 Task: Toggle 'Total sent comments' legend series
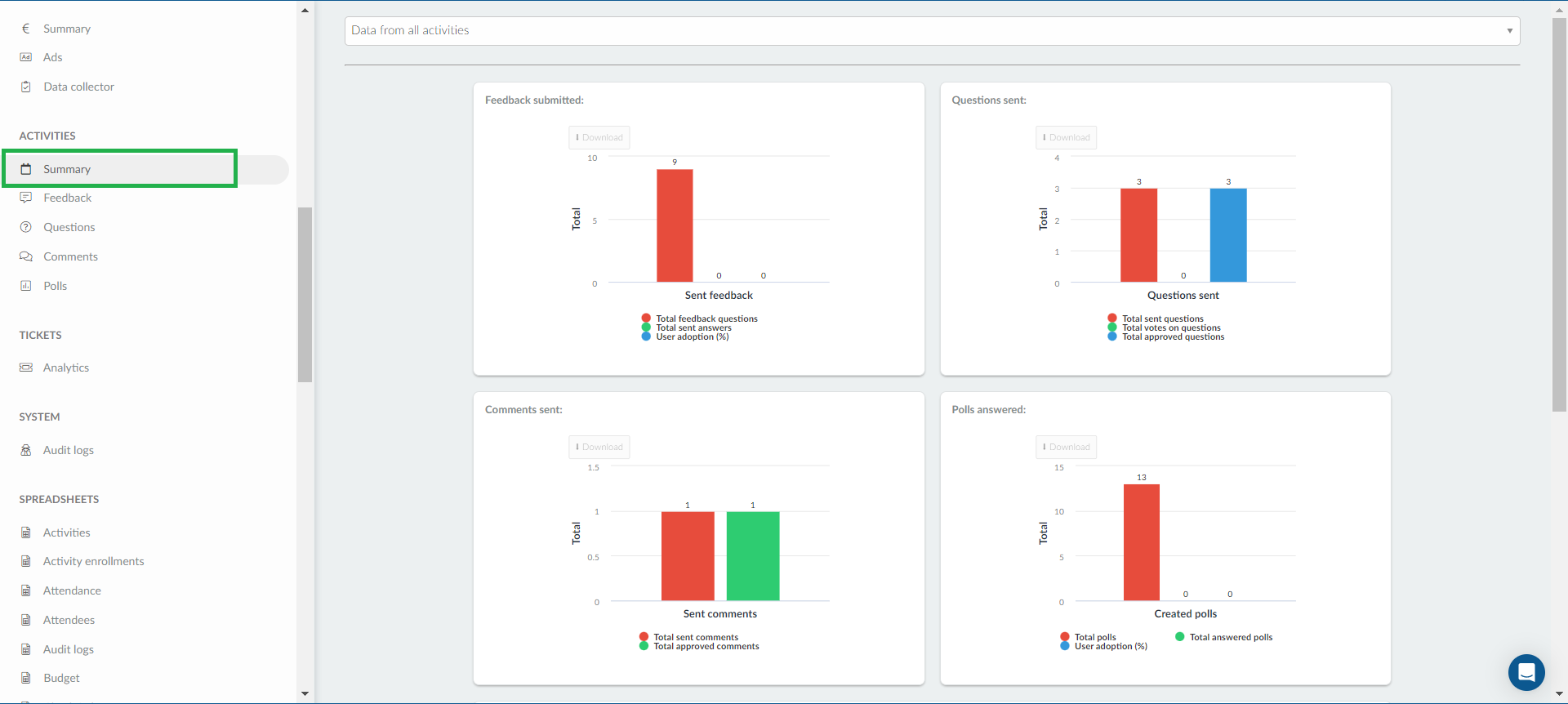pos(689,637)
